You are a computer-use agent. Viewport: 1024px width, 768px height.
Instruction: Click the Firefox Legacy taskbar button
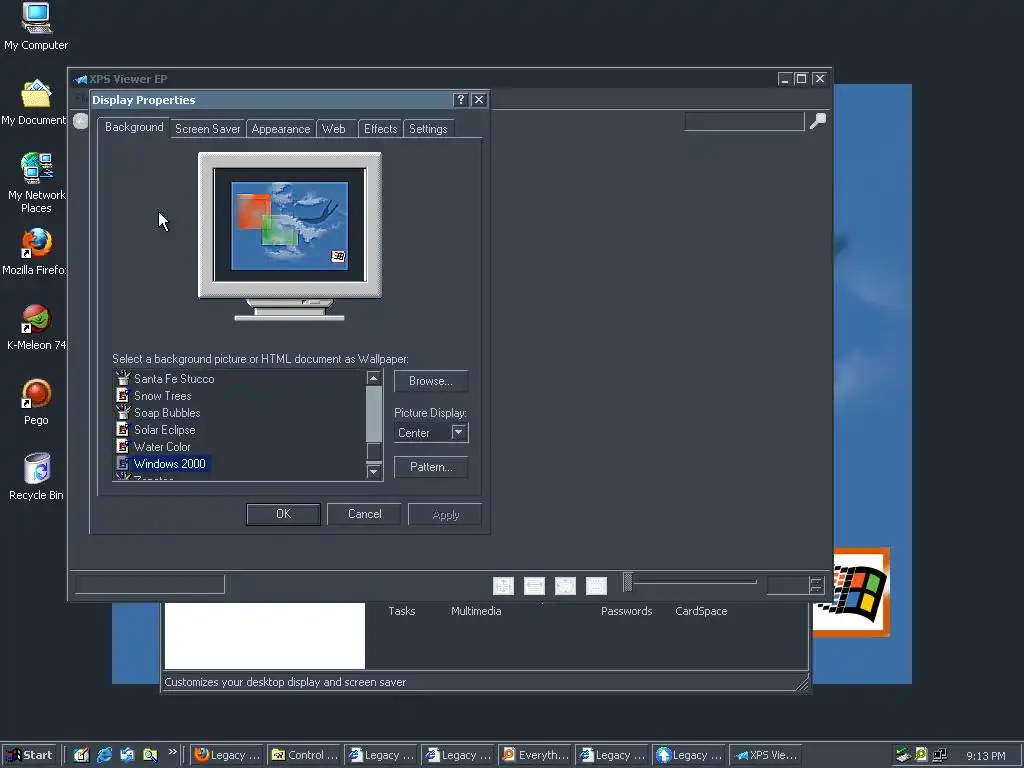[x=227, y=755]
